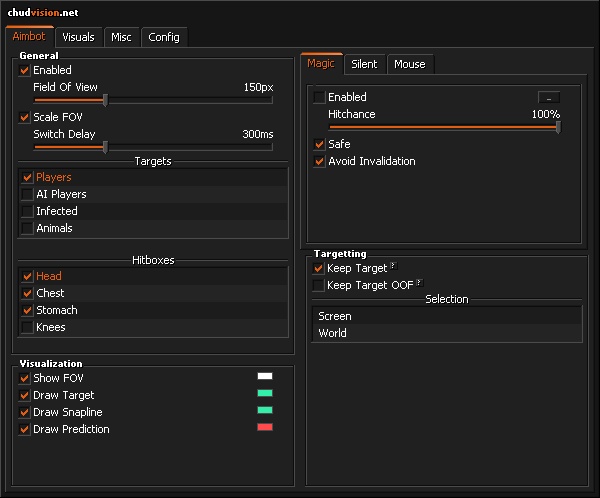Toggle the Draw Target checkbox

click(24, 395)
